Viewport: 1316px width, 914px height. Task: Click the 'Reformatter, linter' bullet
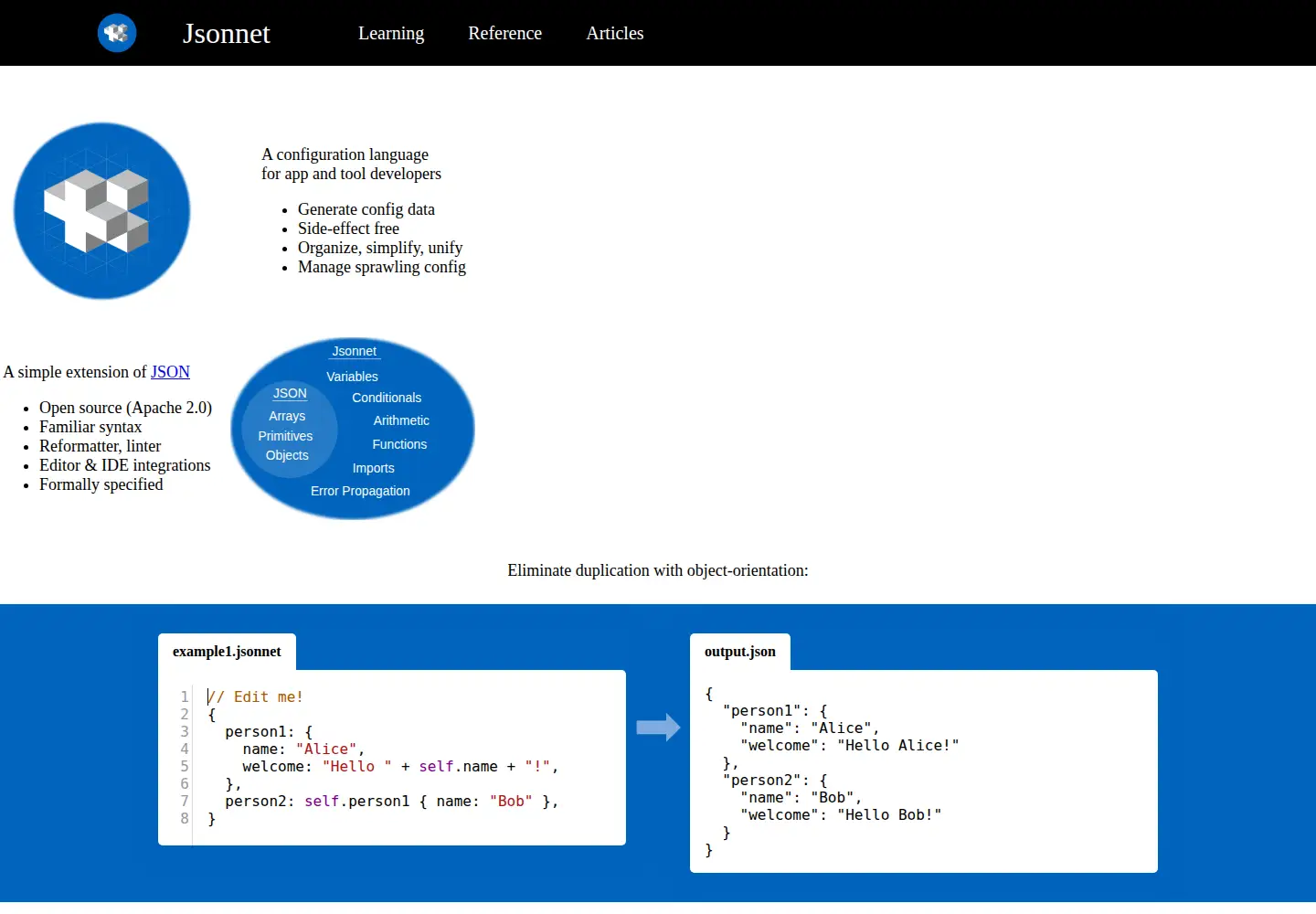[100, 446]
